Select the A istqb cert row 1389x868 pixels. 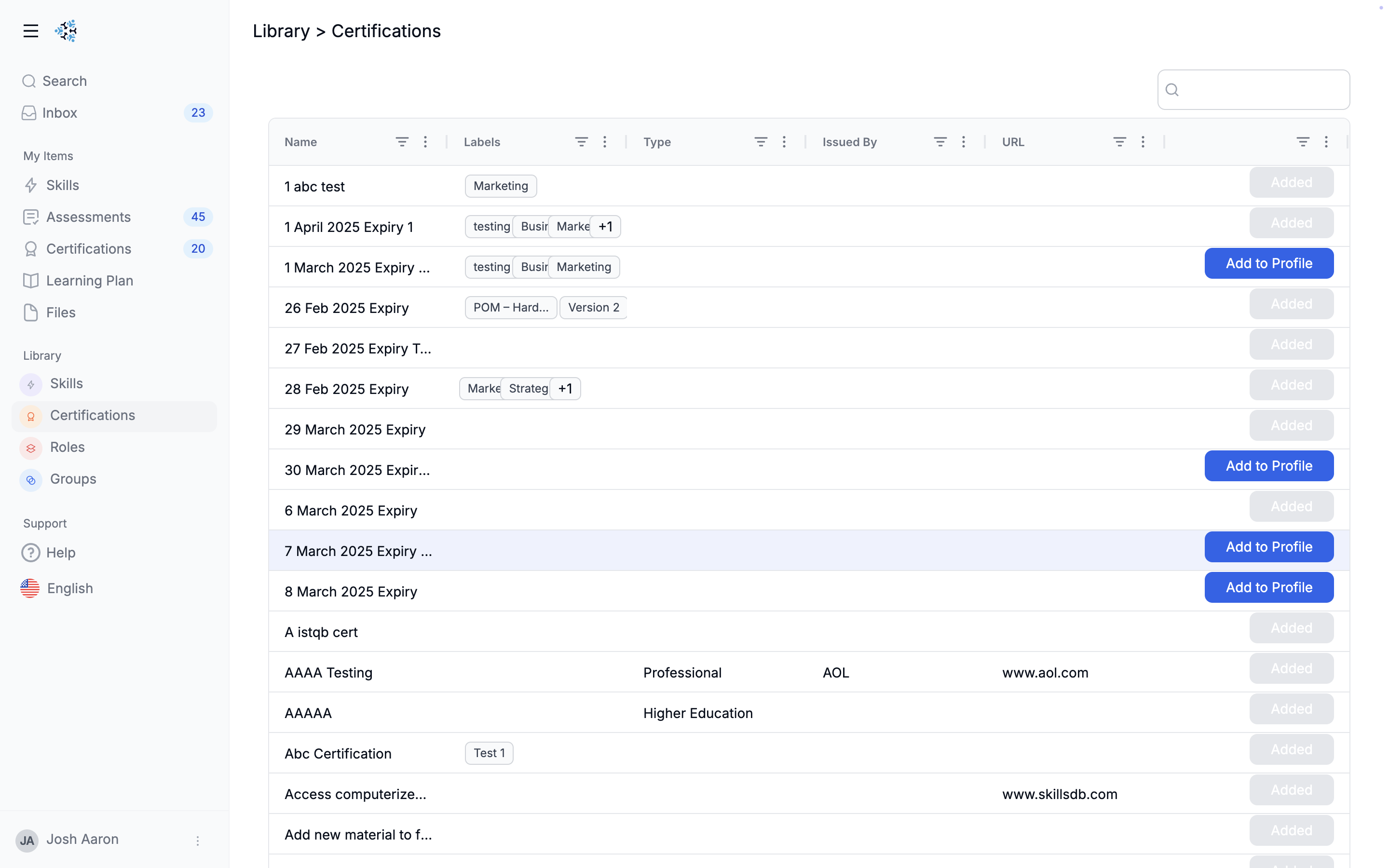click(x=809, y=632)
